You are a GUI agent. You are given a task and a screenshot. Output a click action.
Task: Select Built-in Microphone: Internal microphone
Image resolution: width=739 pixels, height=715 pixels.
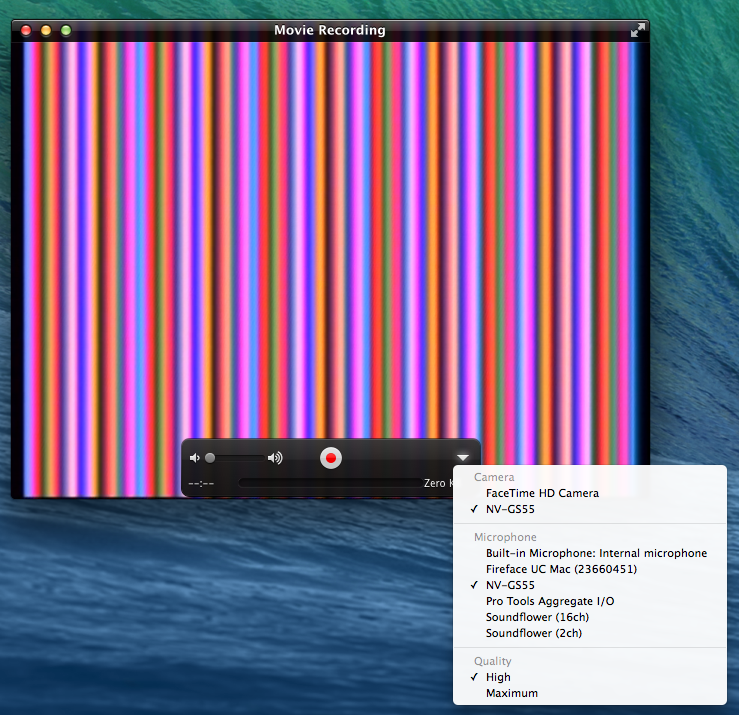pyautogui.click(x=596, y=553)
